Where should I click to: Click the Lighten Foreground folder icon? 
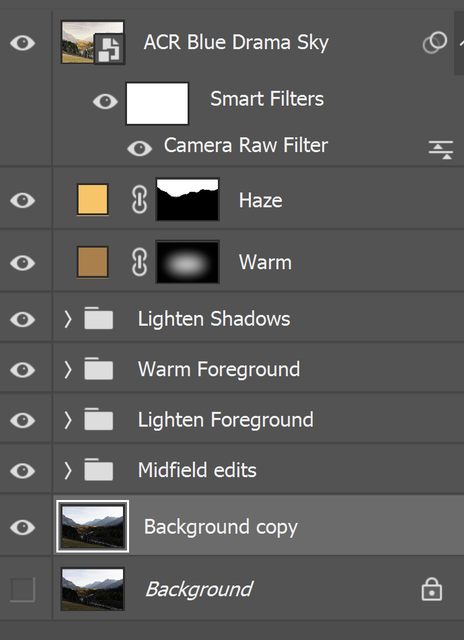(98, 419)
